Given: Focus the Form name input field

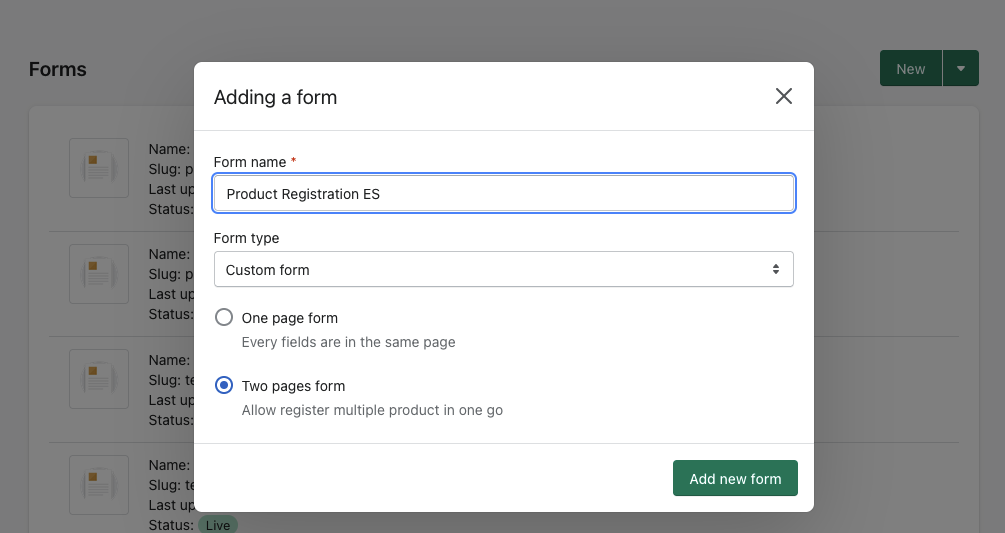Looking at the screenshot, I should coord(503,194).
